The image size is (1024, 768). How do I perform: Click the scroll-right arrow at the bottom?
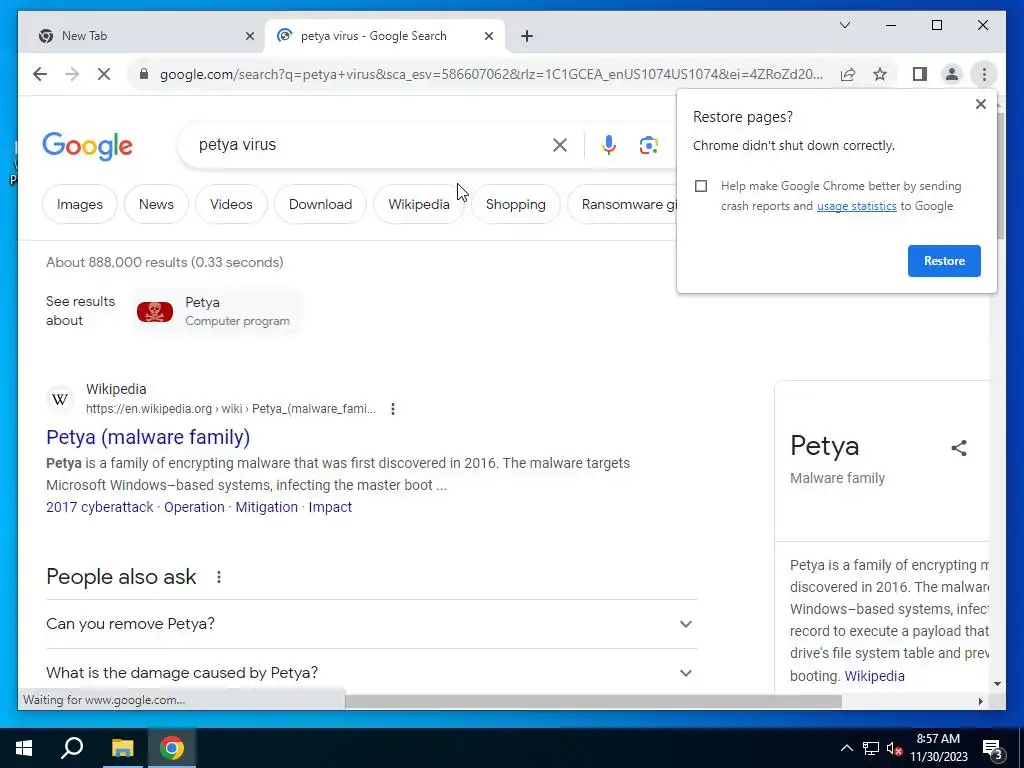pyautogui.click(x=980, y=701)
